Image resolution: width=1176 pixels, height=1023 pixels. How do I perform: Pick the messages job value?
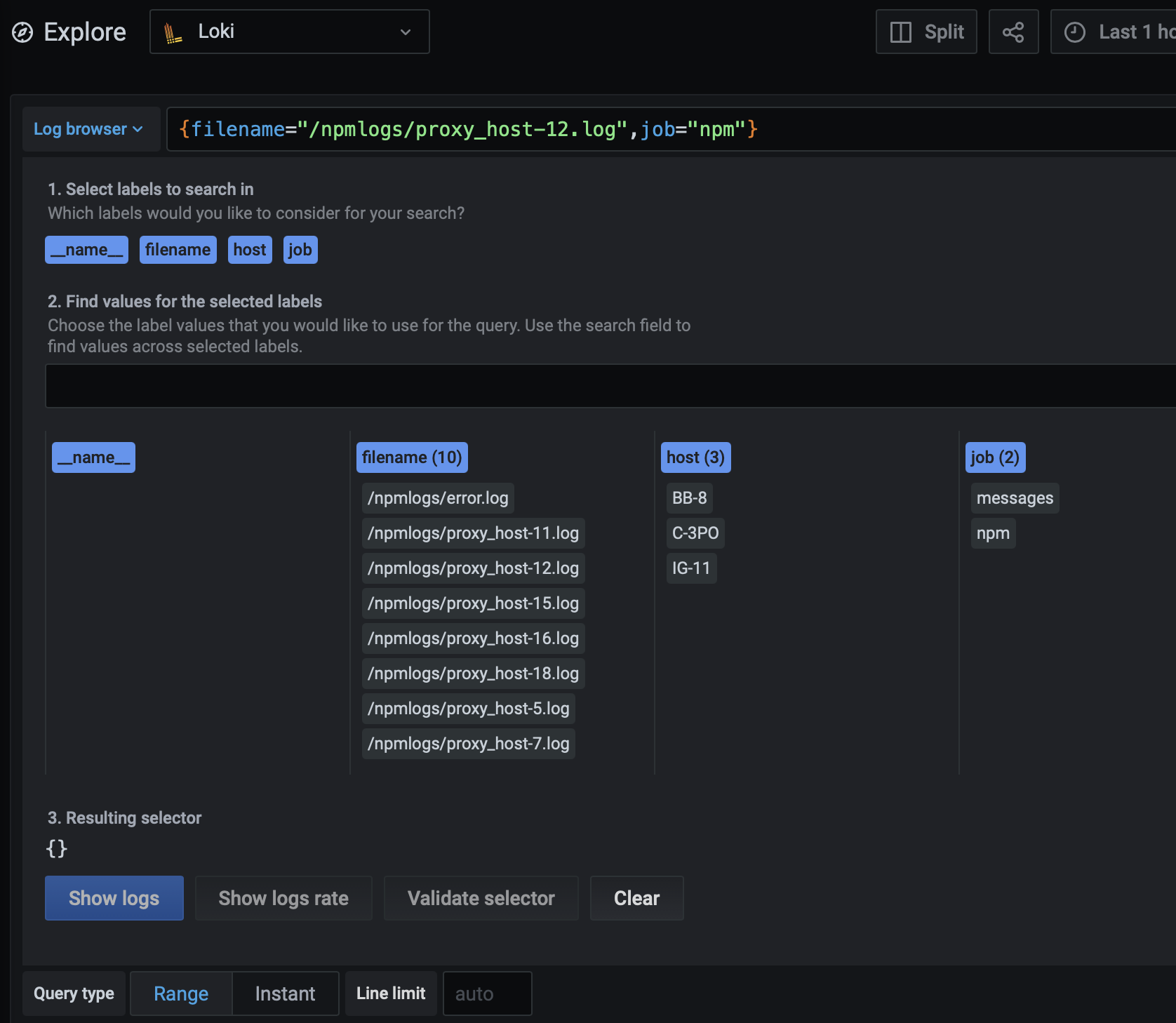click(x=1015, y=498)
